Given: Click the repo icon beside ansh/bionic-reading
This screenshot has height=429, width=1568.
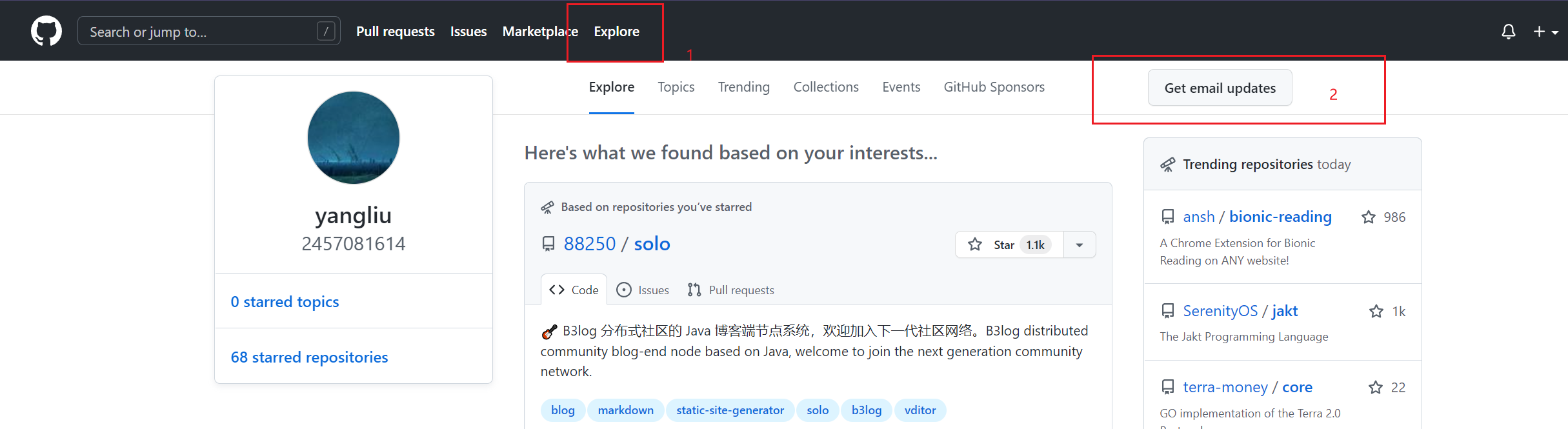Looking at the screenshot, I should (1168, 217).
